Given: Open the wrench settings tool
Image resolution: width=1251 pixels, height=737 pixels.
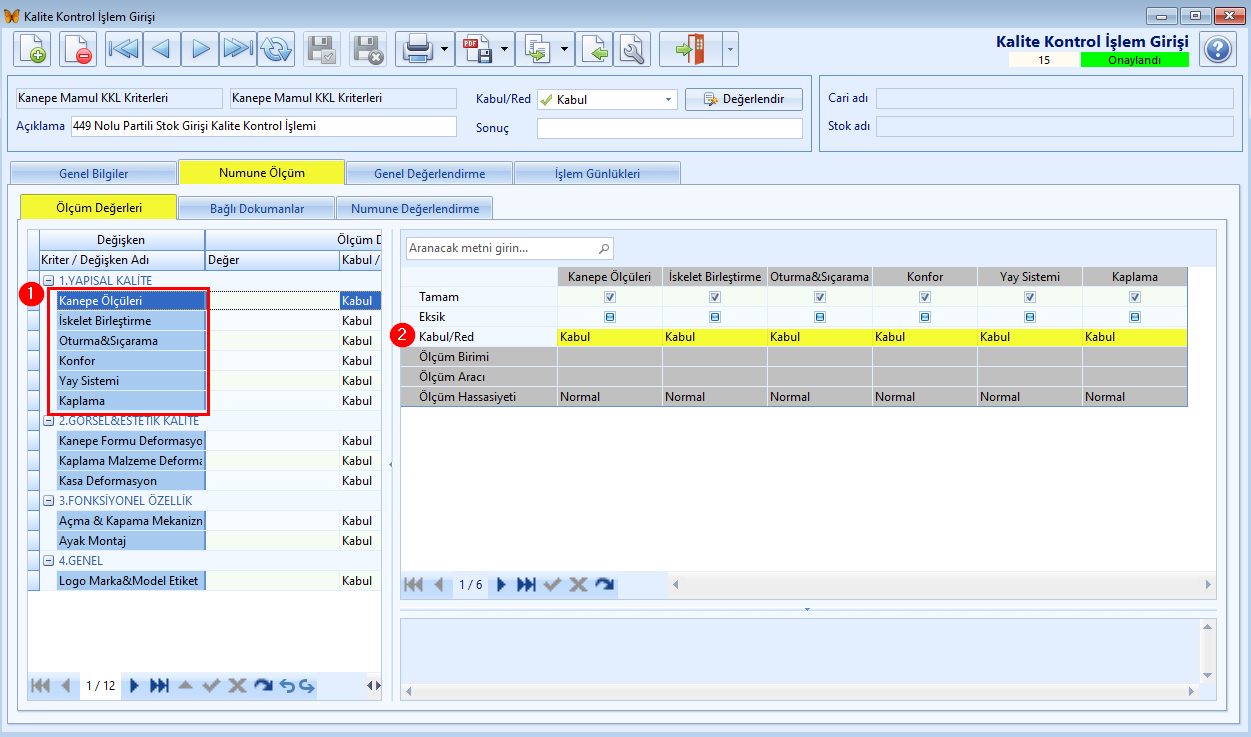Looking at the screenshot, I should 632,49.
